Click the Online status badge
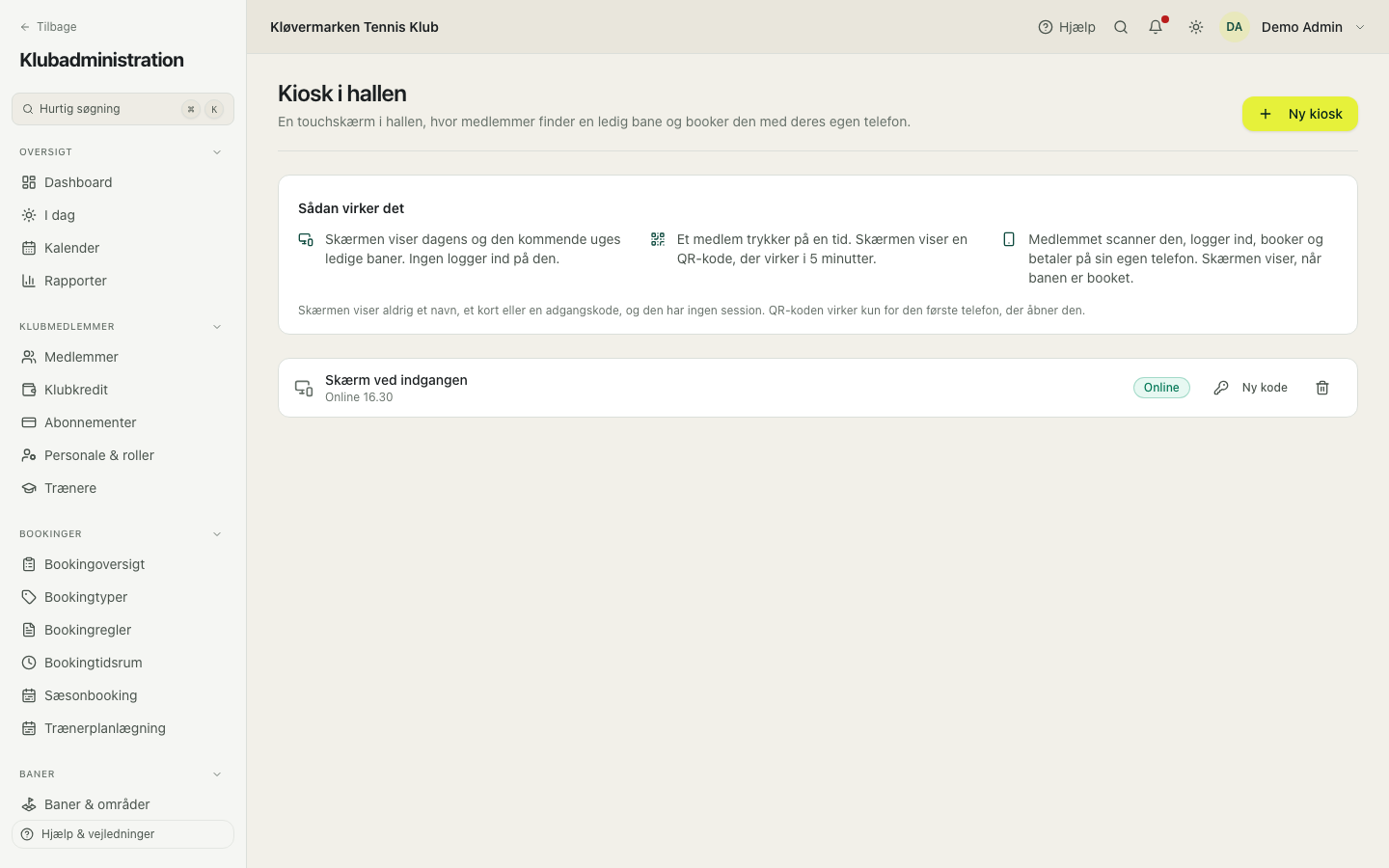Viewport: 1389px width, 868px height. click(1161, 388)
